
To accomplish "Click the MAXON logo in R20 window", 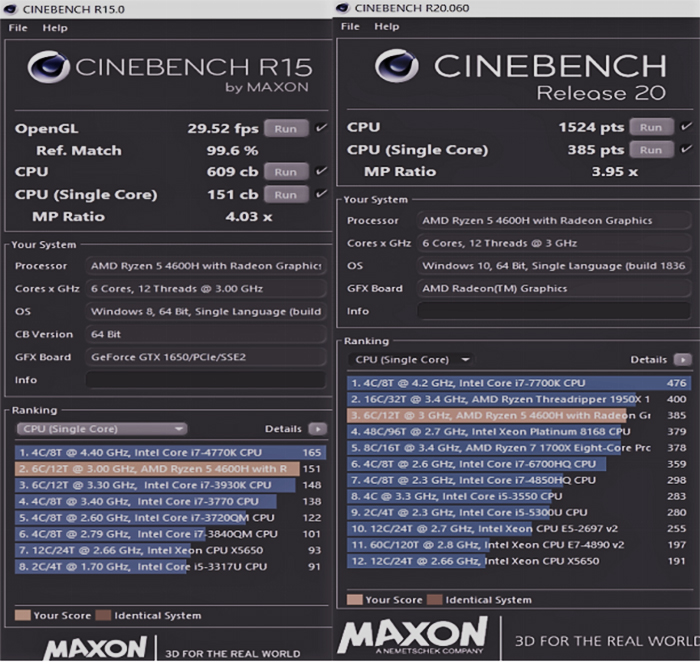I will (412, 635).
